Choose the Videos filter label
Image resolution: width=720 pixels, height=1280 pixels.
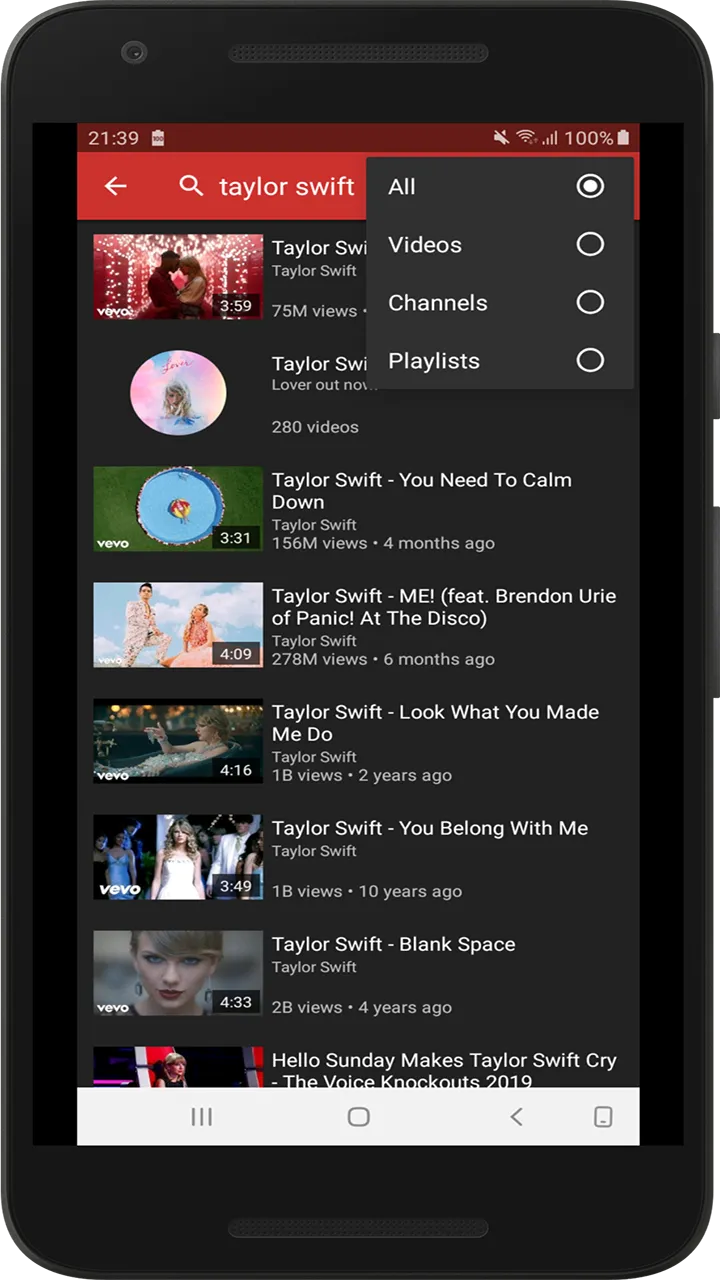(x=425, y=245)
